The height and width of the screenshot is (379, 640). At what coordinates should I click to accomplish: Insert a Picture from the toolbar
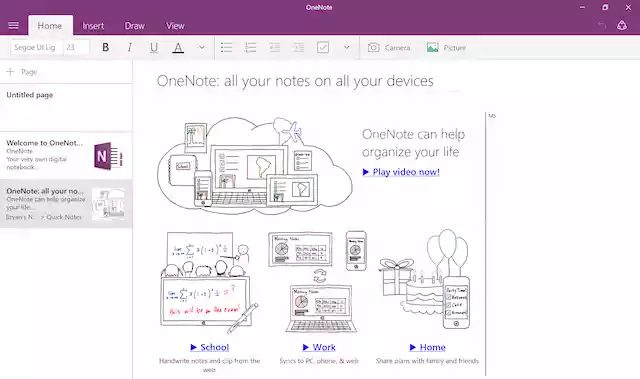coord(446,48)
